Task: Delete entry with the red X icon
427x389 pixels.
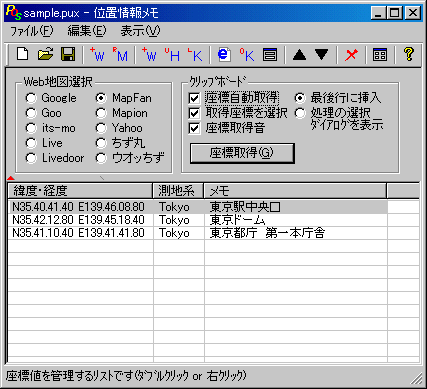Action: pyautogui.click(x=351, y=55)
